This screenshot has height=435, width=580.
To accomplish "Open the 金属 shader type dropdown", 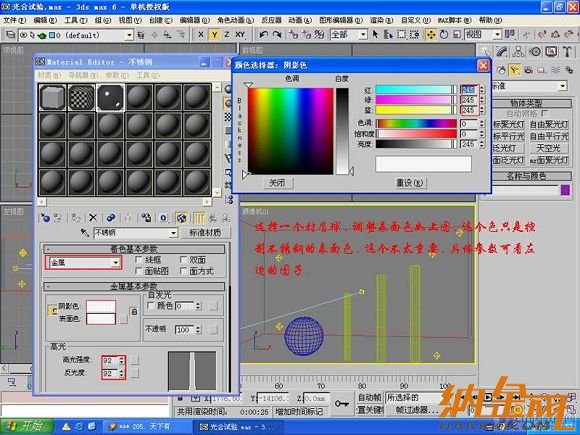I will pyautogui.click(x=84, y=262).
